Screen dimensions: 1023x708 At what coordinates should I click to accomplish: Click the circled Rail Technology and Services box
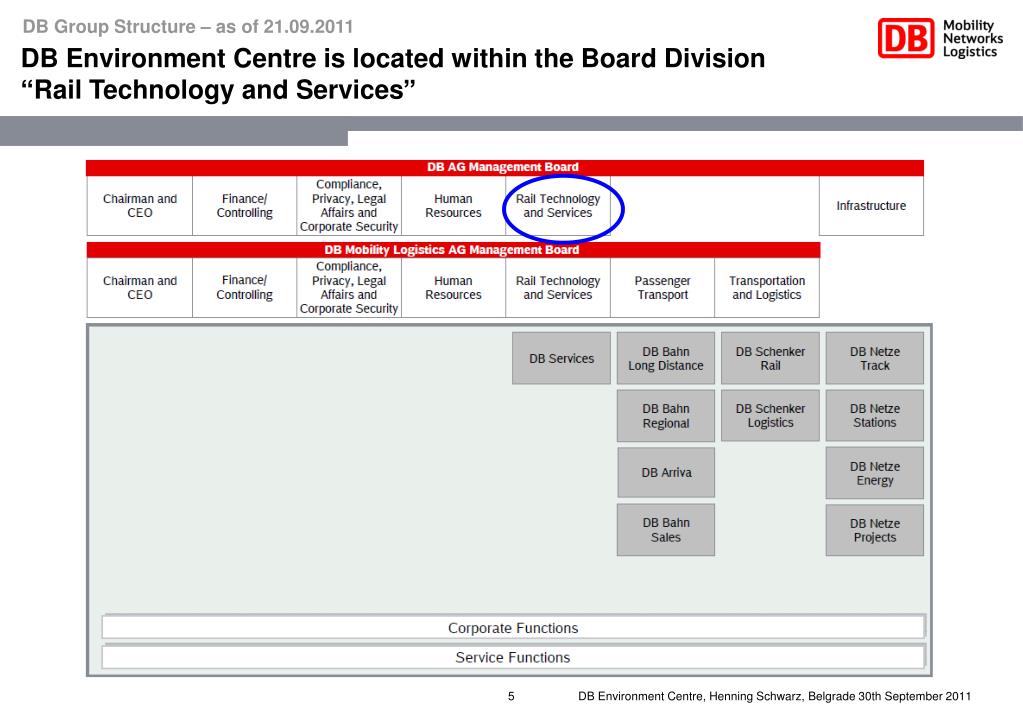click(558, 206)
